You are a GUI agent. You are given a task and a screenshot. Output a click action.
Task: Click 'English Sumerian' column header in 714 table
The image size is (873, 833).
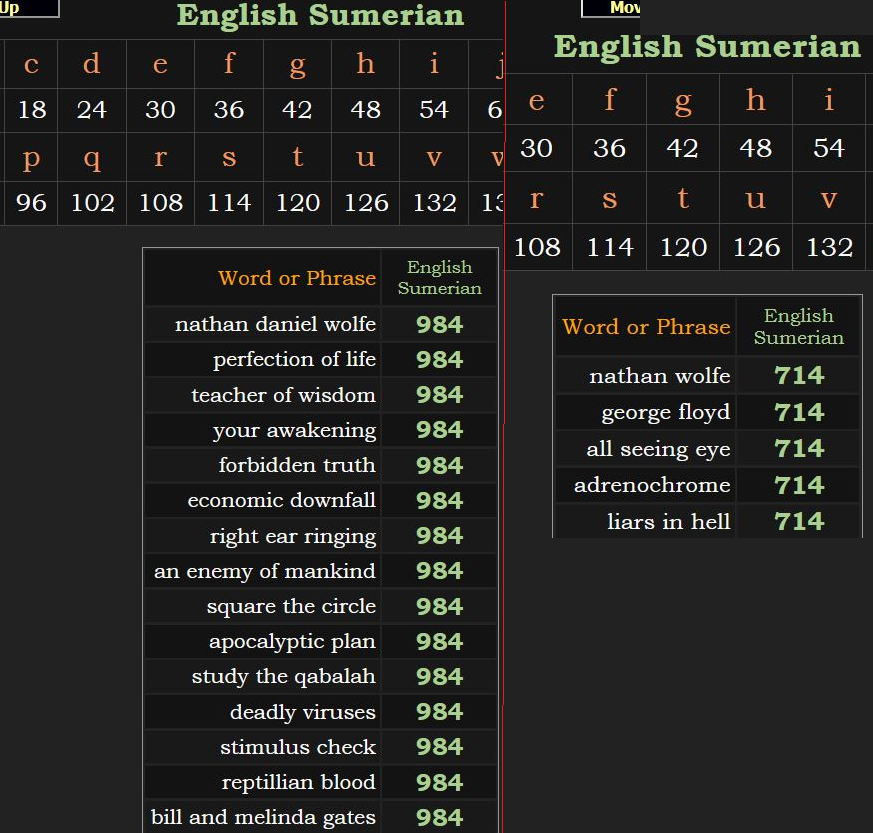pos(799,326)
